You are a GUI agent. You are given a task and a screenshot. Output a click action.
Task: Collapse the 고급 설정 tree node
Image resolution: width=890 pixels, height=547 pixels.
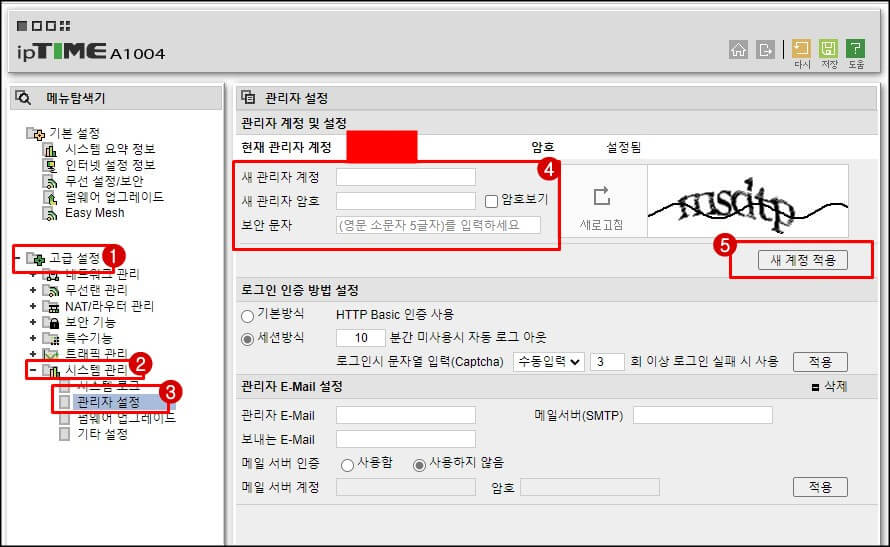16,258
